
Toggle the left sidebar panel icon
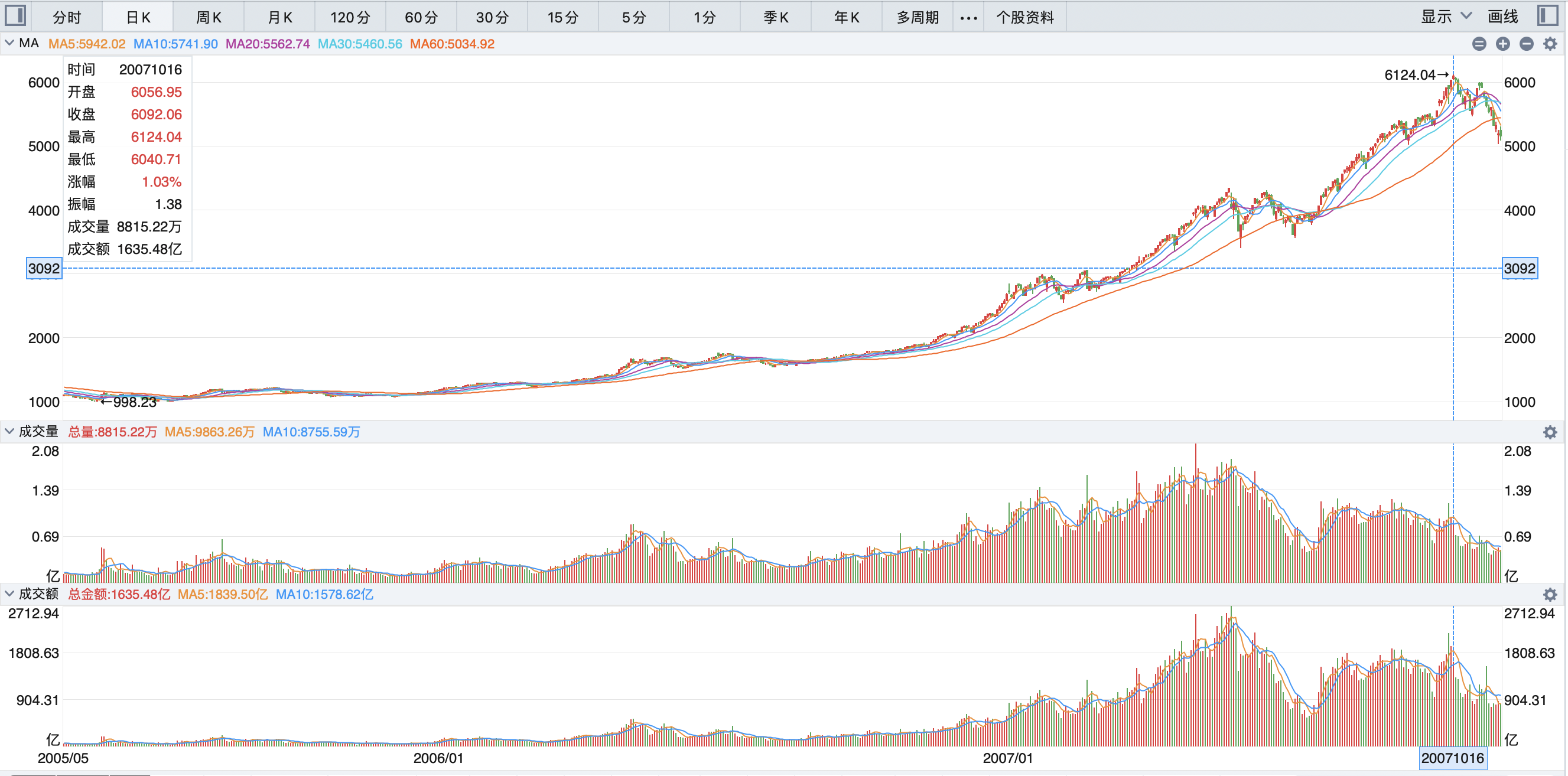(15, 16)
